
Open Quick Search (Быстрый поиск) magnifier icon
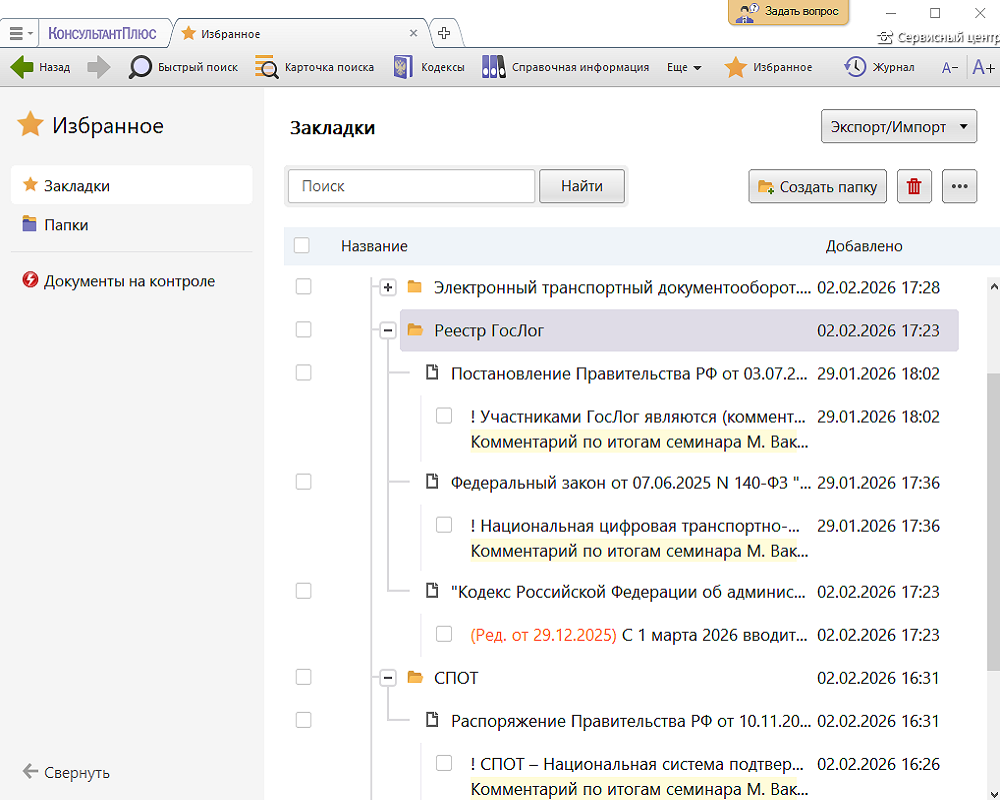pyautogui.click(x=141, y=67)
